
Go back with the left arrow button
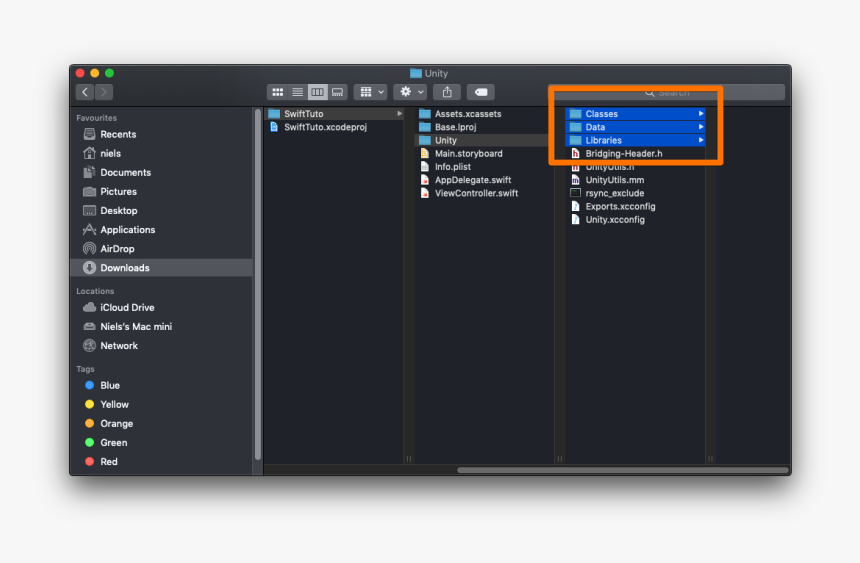click(85, 92)
